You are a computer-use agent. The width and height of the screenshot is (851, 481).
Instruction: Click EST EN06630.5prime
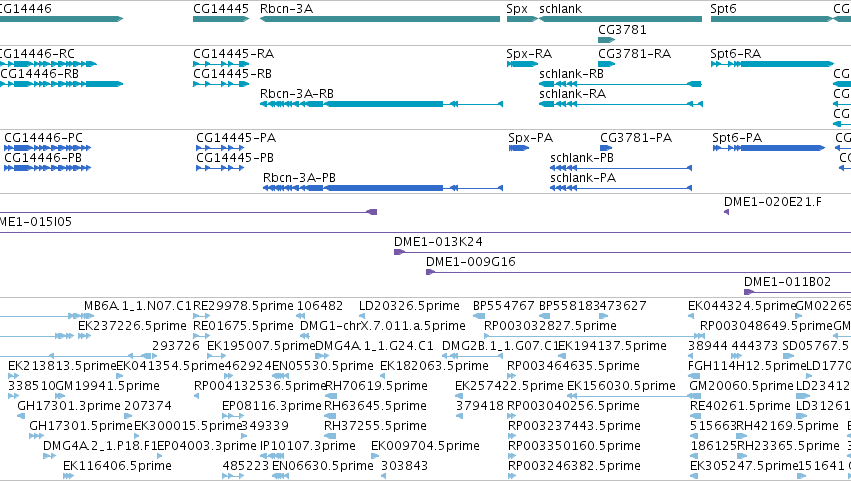pos(322,466)
